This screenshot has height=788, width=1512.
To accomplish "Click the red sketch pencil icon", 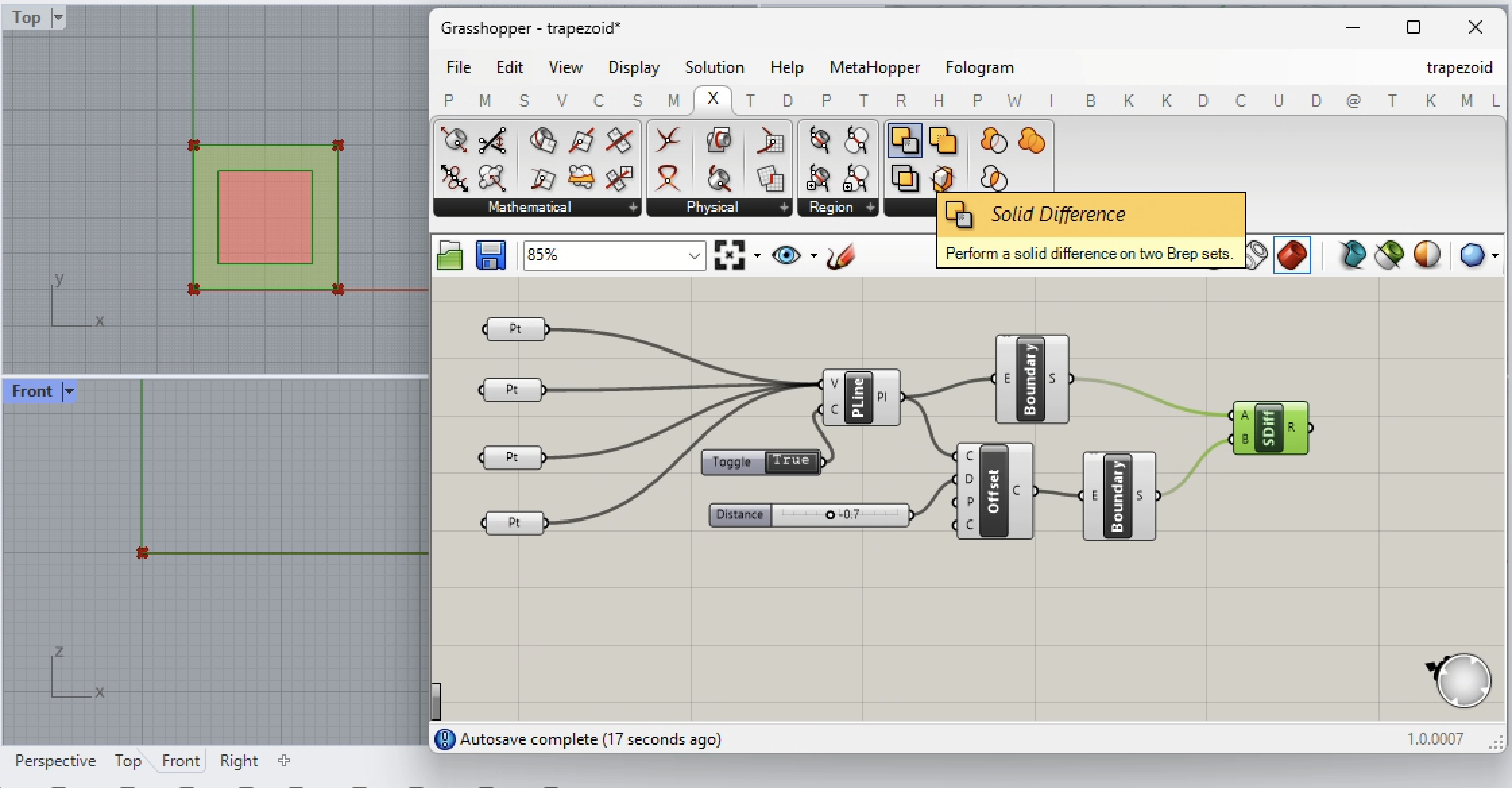I will click(840, 256).
